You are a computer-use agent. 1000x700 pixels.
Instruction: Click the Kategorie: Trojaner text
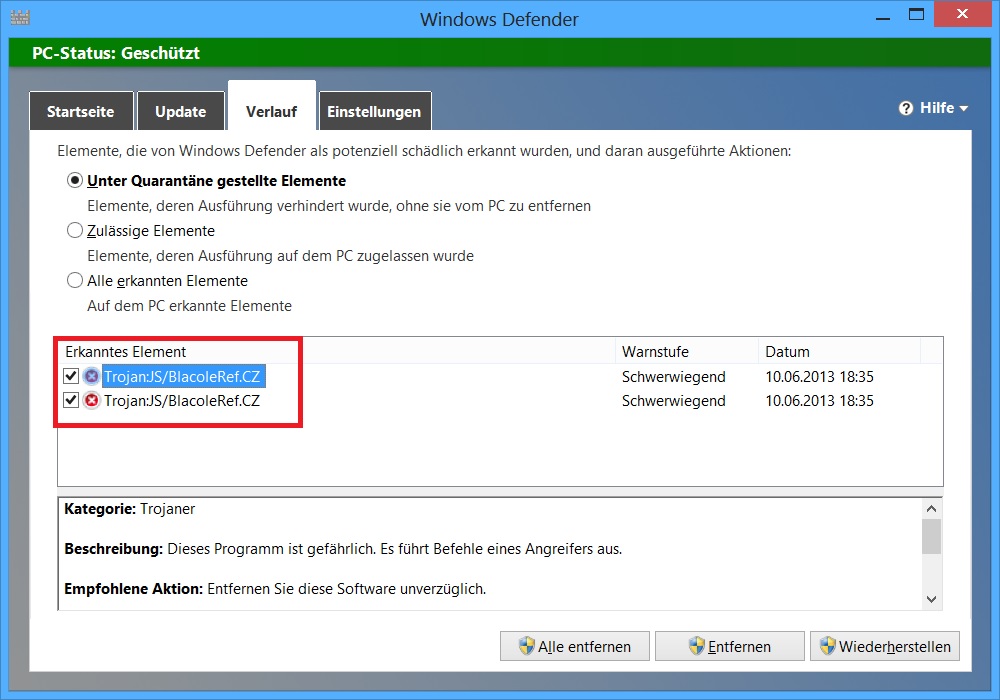(x=129, y=509)
